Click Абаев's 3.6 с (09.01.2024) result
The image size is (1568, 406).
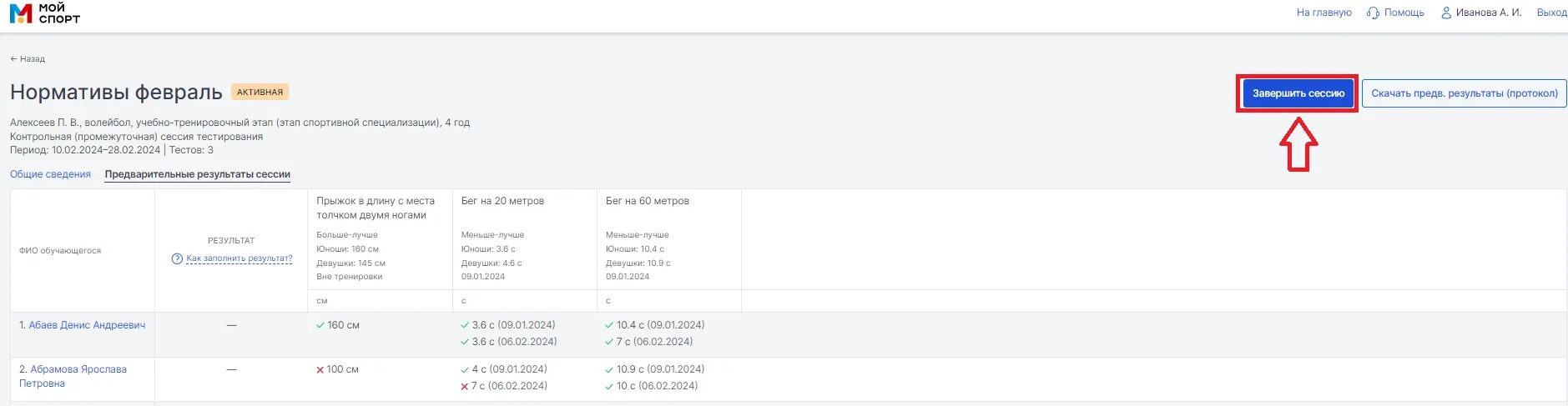click(x=507, y=325)
